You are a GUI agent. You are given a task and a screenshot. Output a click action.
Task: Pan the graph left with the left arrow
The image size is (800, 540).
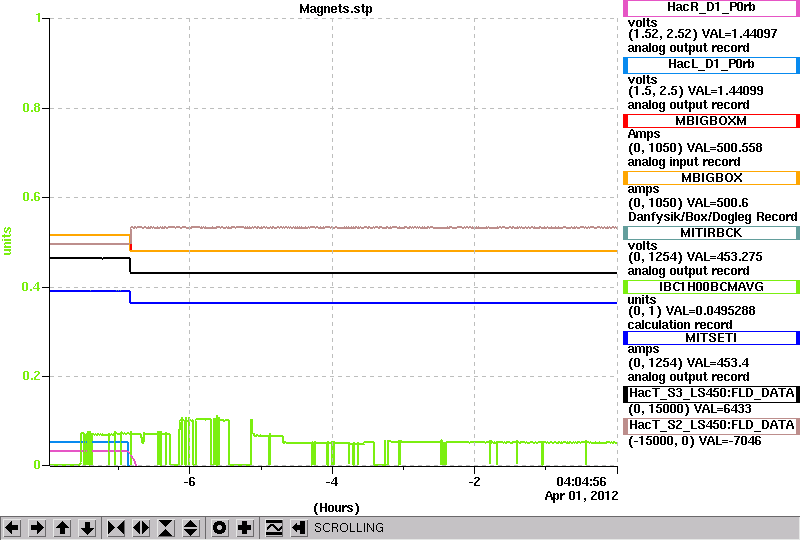13,528
